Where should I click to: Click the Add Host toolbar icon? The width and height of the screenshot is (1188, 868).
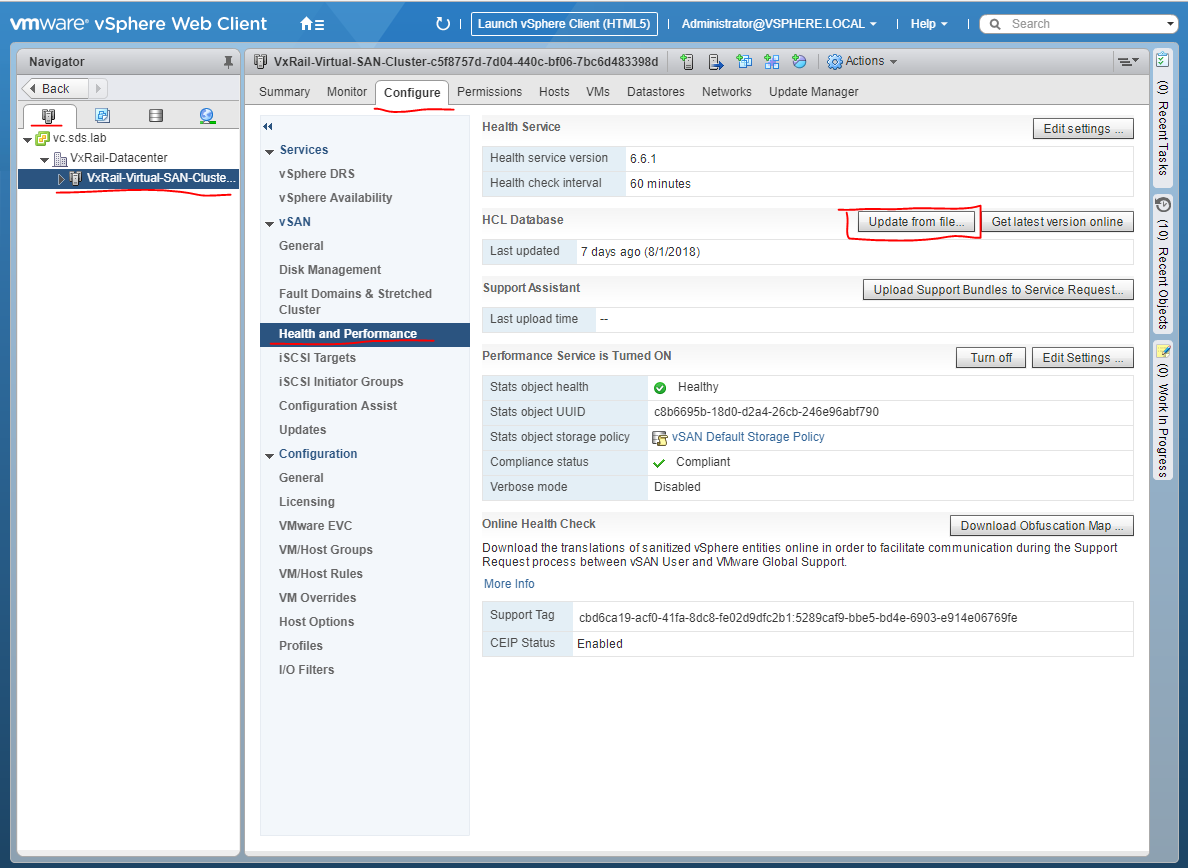(687, 62)
